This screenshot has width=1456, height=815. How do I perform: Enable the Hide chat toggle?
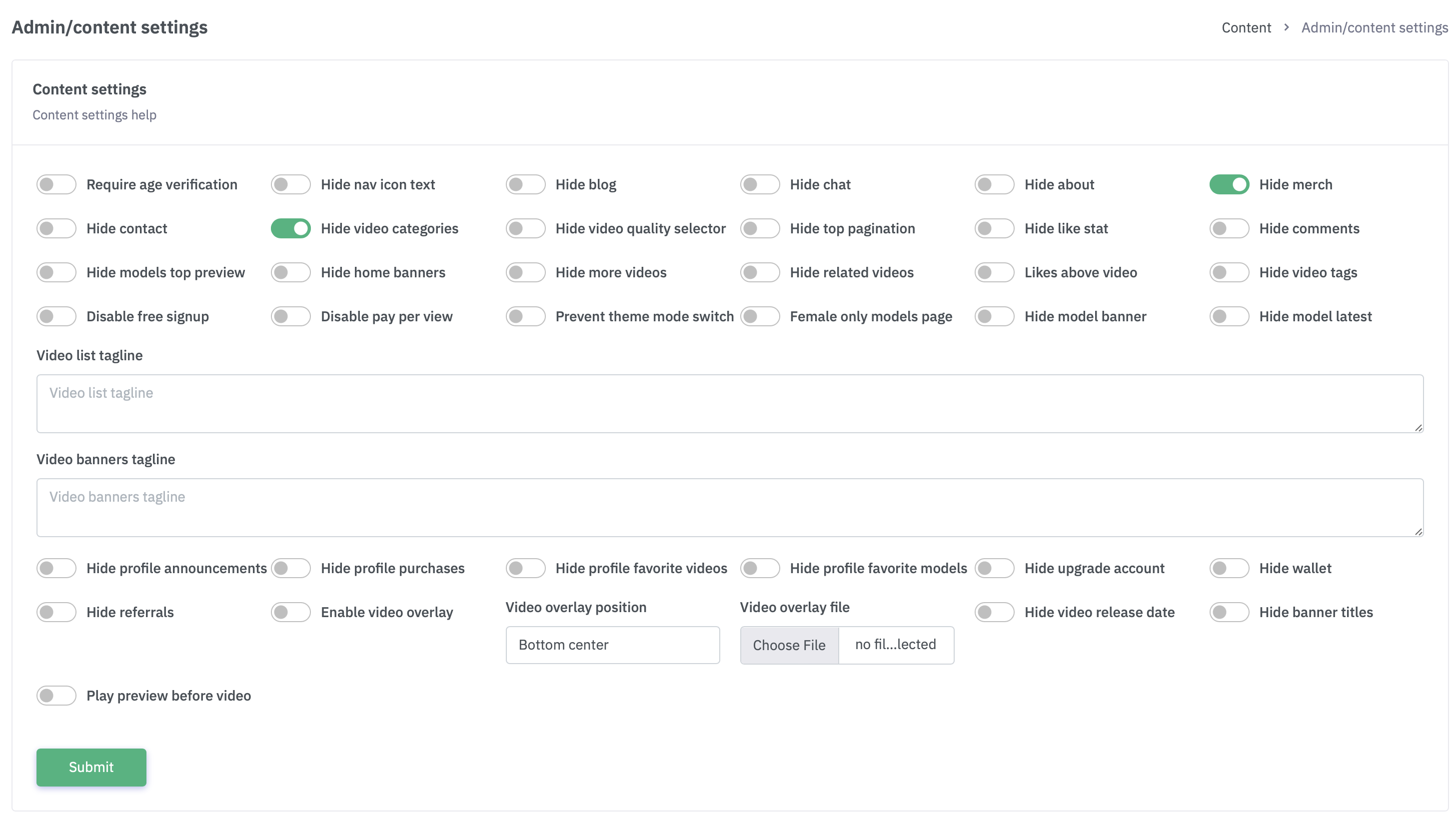[x=760, y=184]
